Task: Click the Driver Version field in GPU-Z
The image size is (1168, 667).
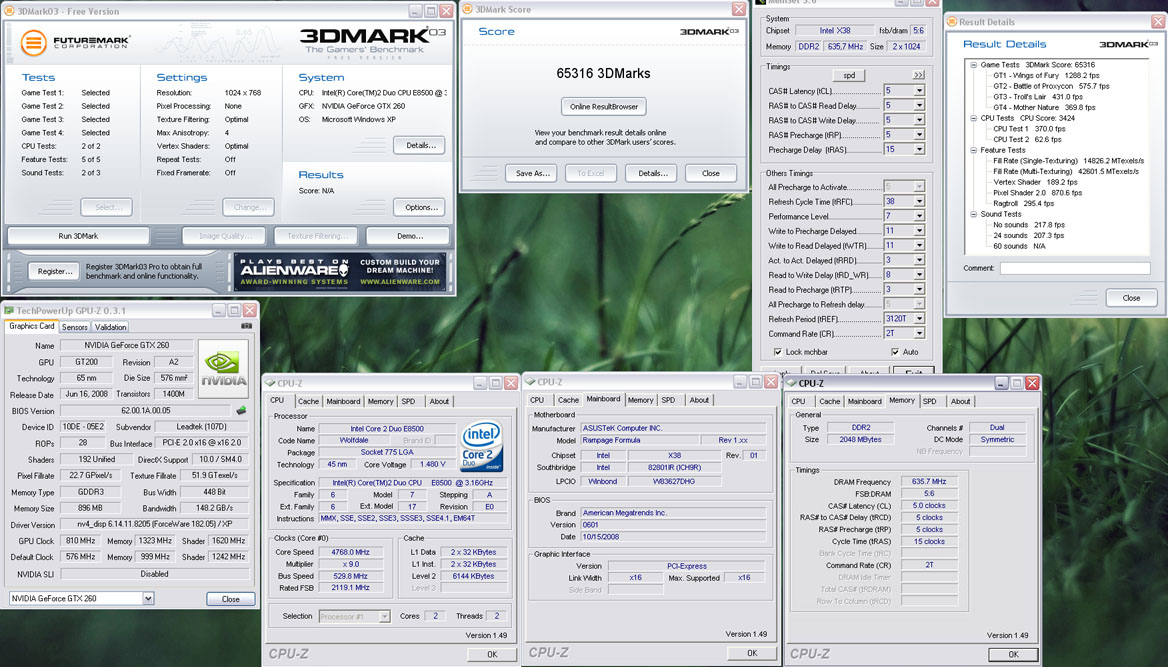Action: point(154,525)
